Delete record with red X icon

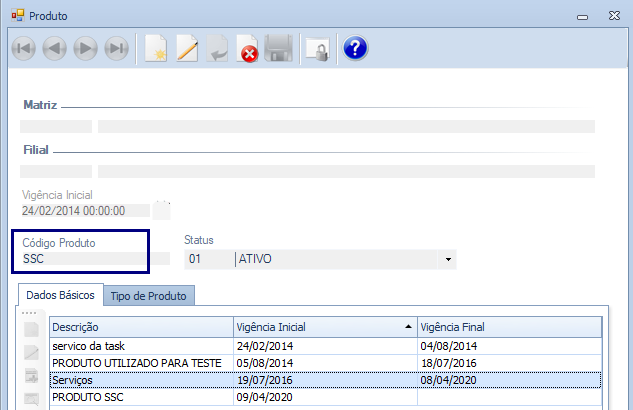tap(247, 49)
